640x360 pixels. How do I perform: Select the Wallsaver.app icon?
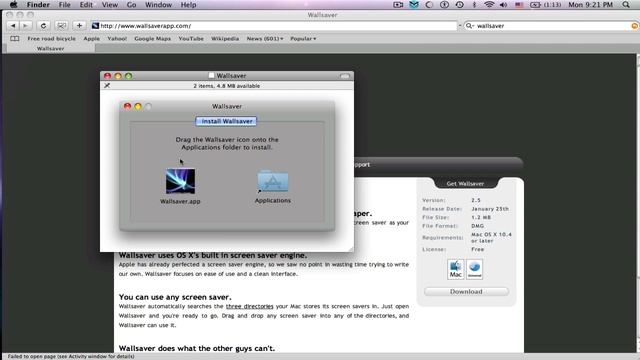point(180,181)
